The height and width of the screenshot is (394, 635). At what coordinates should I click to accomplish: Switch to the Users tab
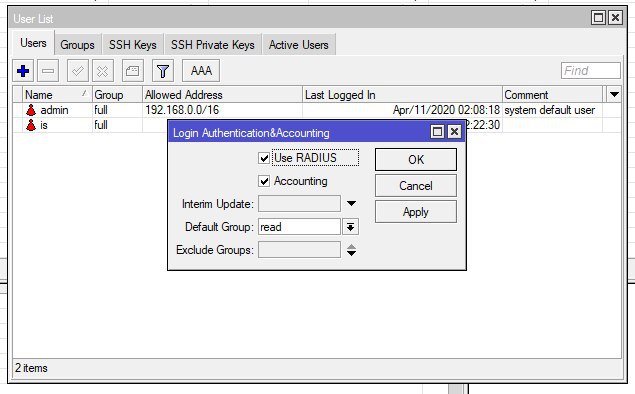tap(33, 43)
